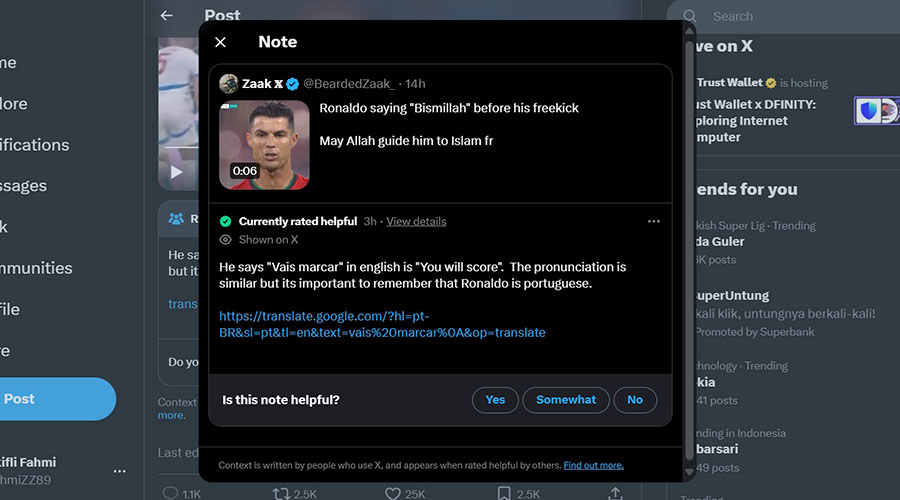900x500 pixels.
Task: Click the repost icon under the post
Action: pyautogui.click(x=282, y=492)
